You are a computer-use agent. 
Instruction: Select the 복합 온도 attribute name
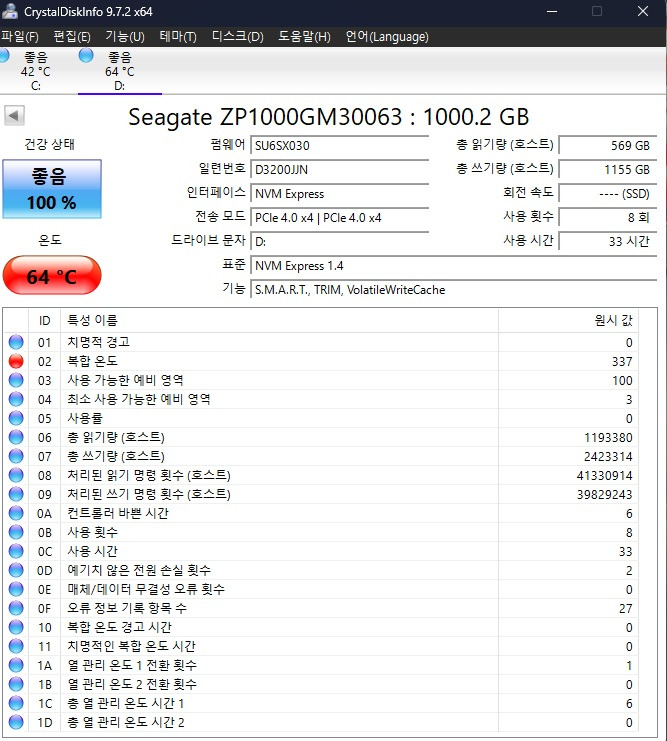(92, 361)
